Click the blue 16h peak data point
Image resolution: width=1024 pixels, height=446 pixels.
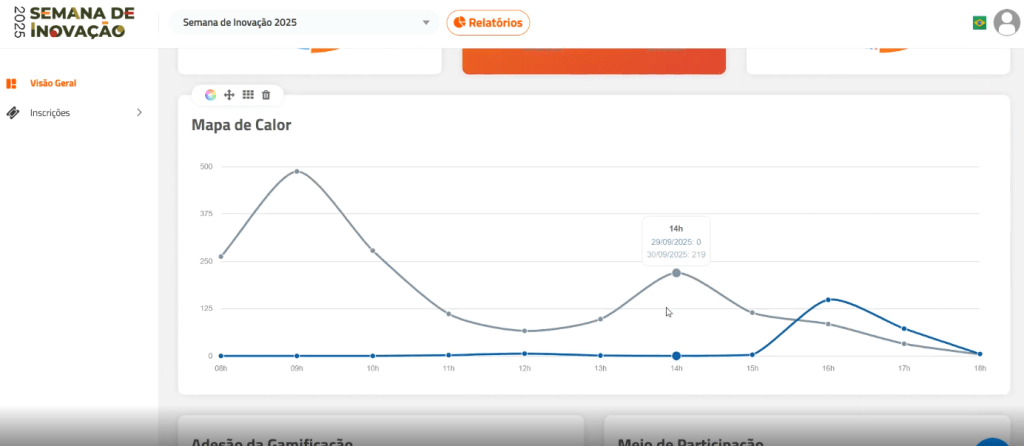828,299
